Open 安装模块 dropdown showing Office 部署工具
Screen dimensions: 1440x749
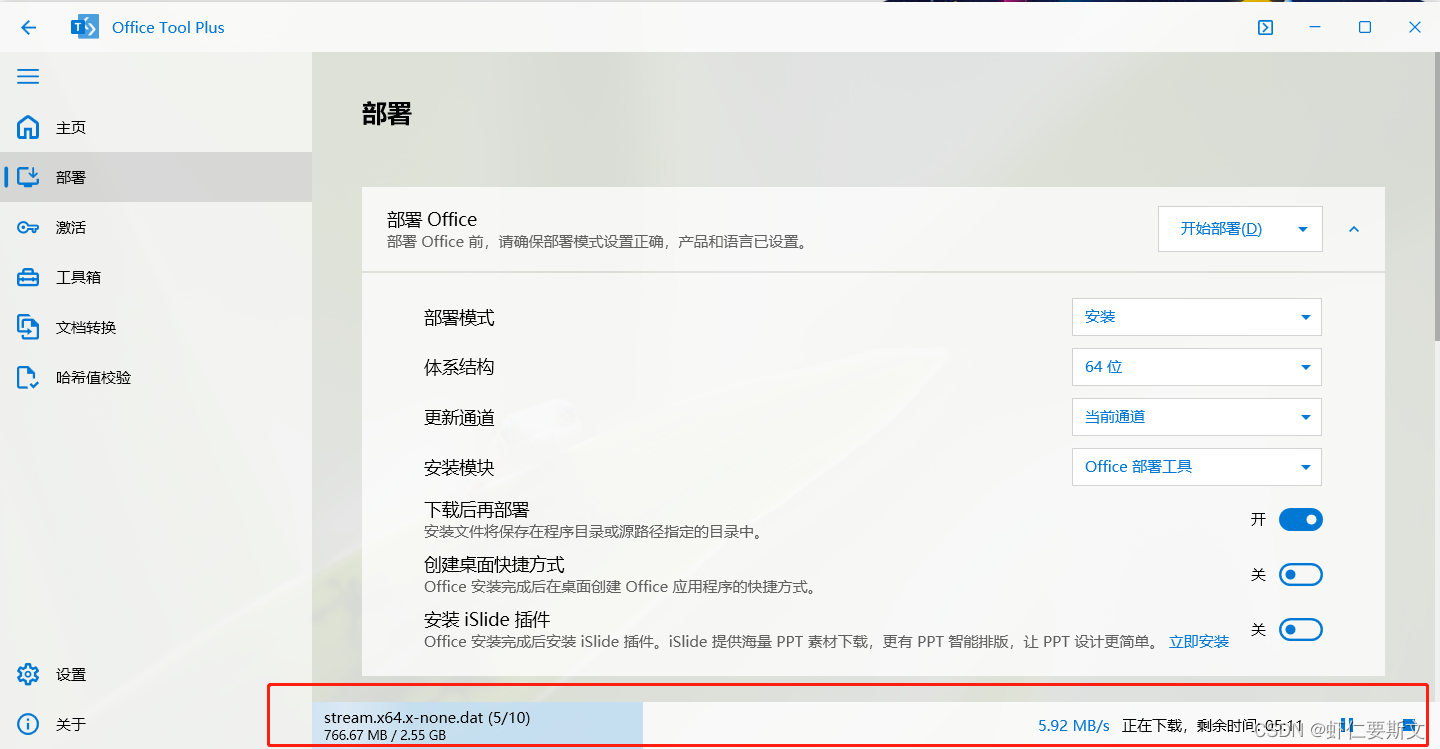pyautogui.click(x=1197, y=467)
